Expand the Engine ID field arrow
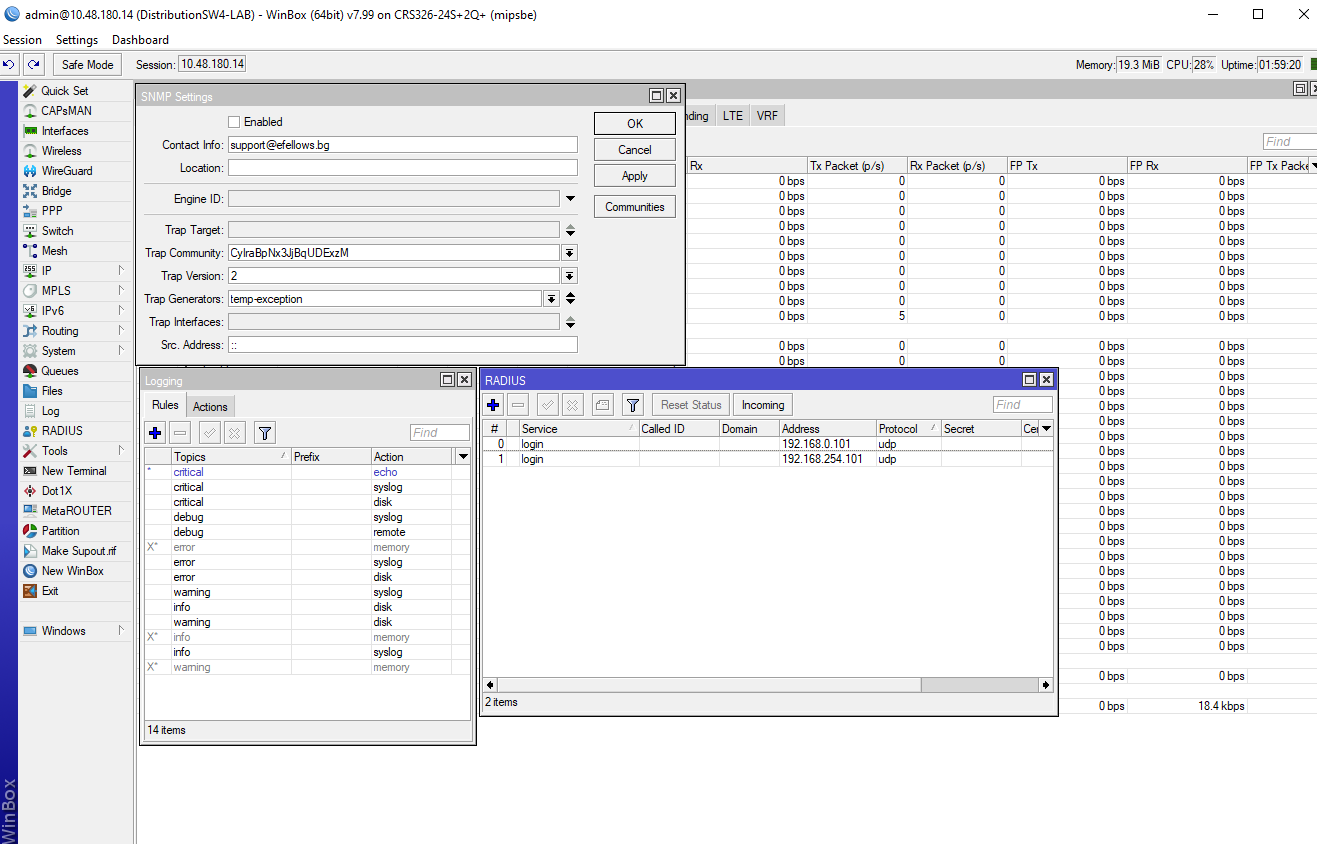 (x=570, y=199)
